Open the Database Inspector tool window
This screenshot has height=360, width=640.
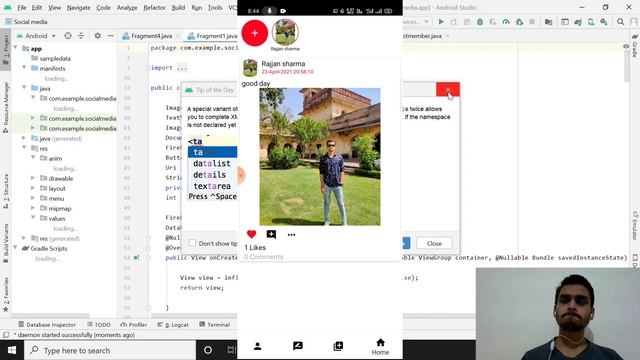point(47,324)
